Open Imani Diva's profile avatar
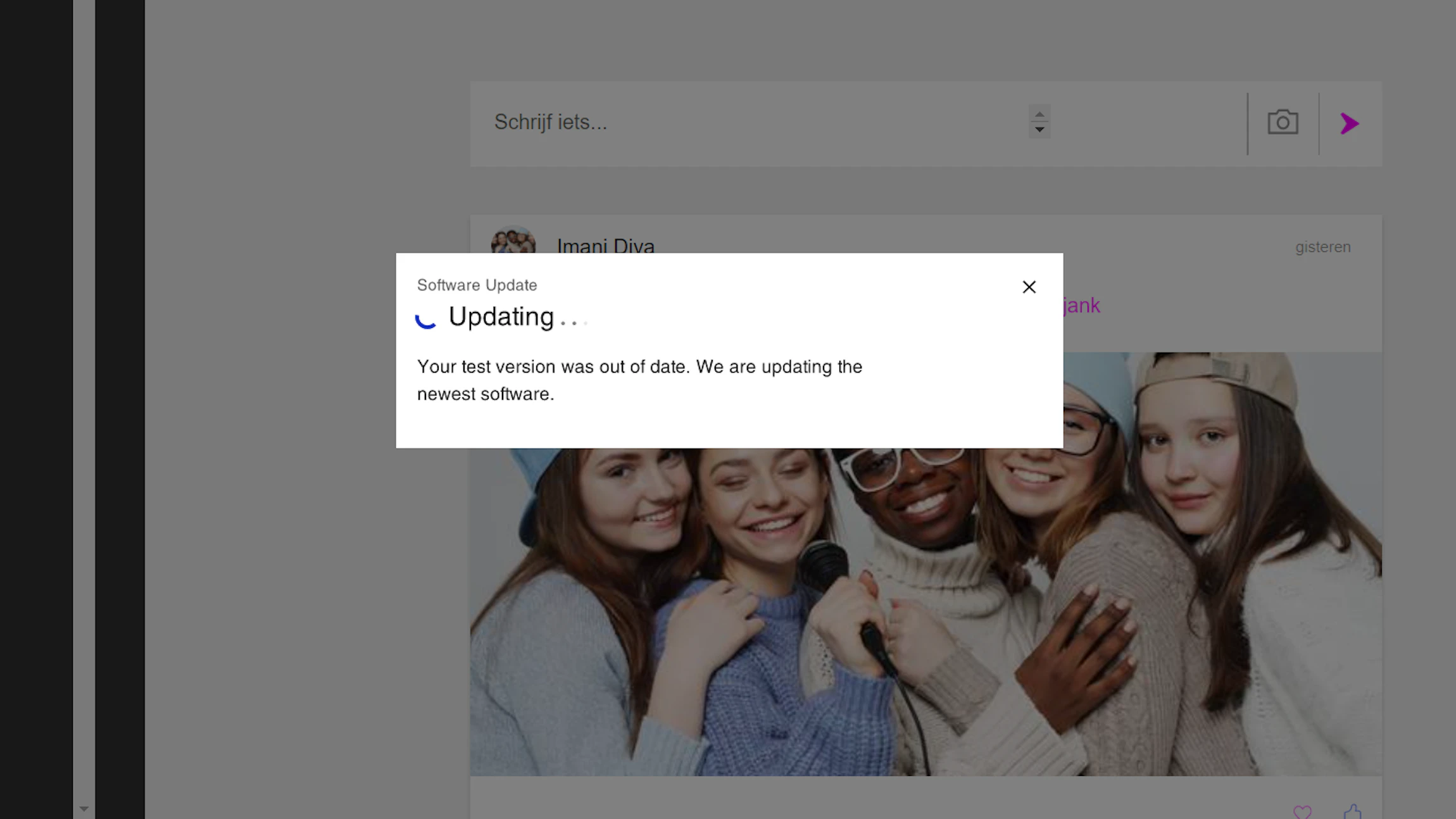Viewport: 1456px width, 819px height. pos(513,241)
